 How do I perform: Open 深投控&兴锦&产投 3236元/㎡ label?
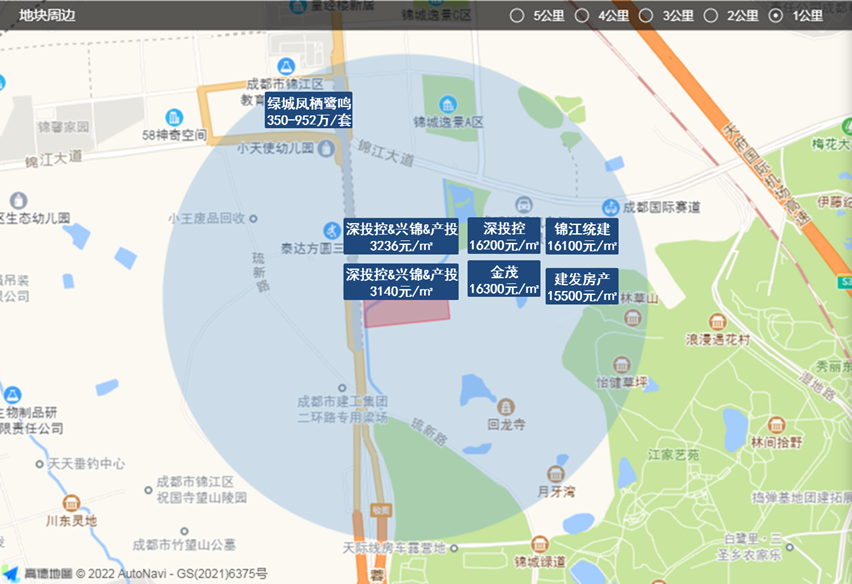(x=401, y=236)
